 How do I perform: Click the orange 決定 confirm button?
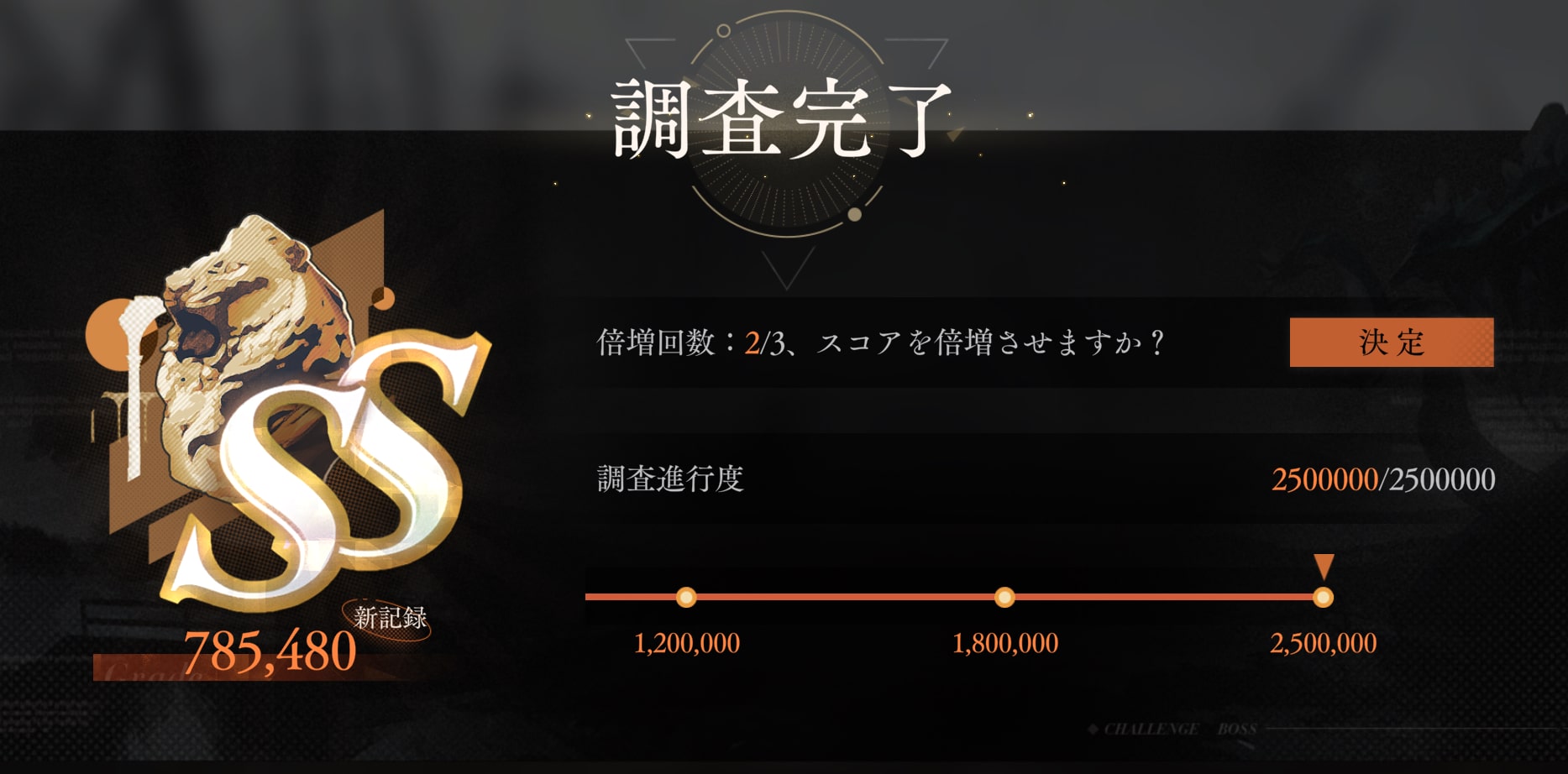pyautogui.click(x=1392, y=342)
